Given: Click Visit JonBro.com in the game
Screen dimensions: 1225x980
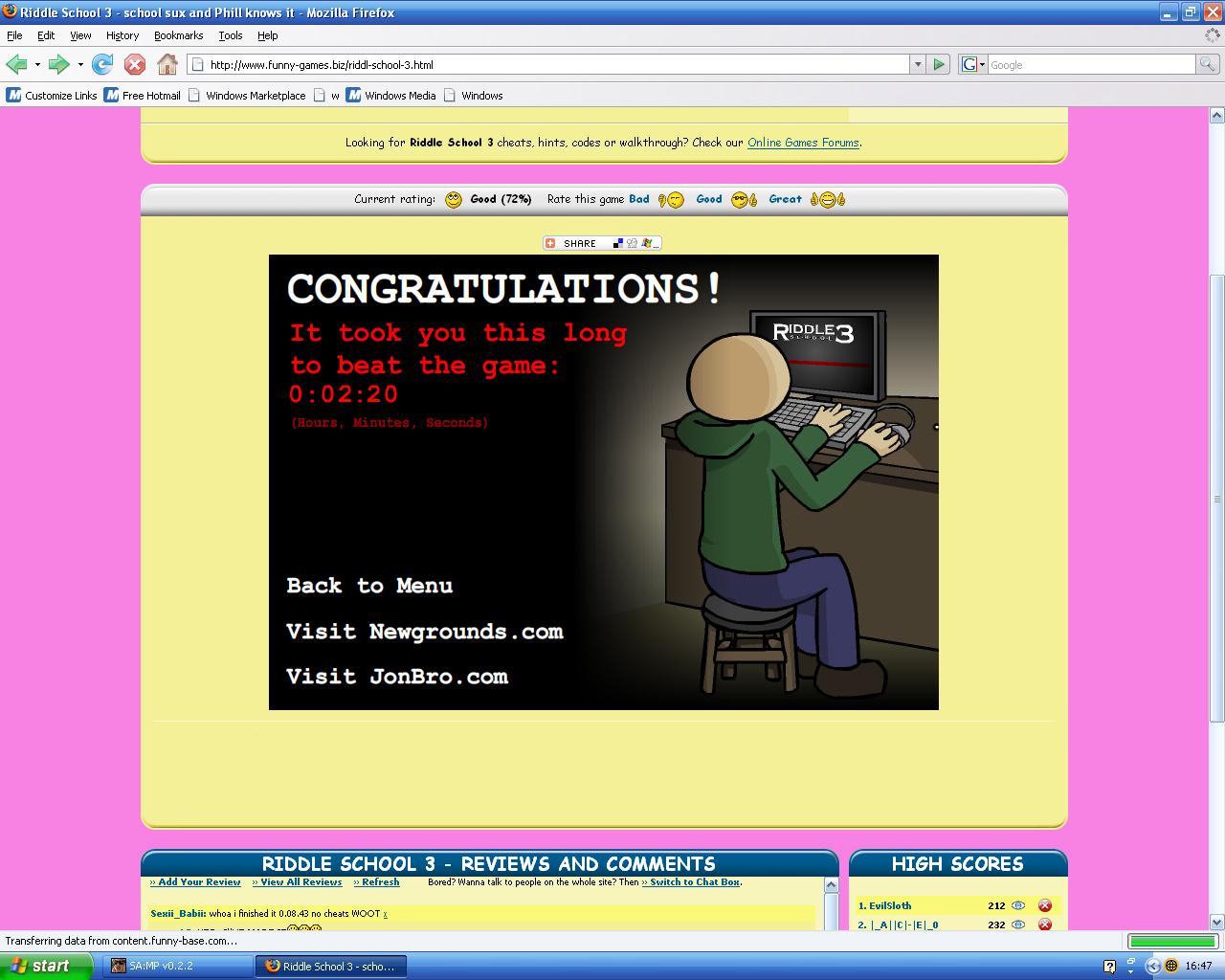Looking at the screenshot, I should tap(397, 677).
